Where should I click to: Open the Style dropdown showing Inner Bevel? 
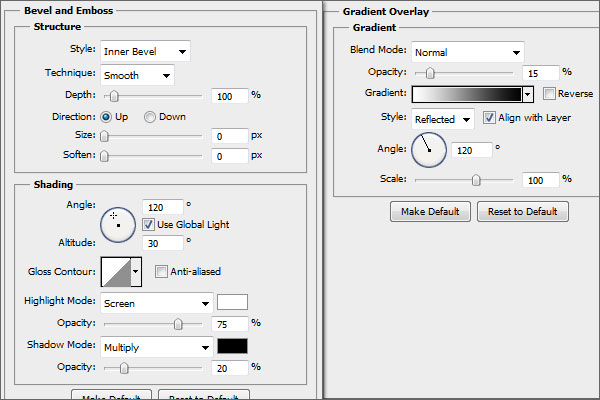click(x=145, y=51)
